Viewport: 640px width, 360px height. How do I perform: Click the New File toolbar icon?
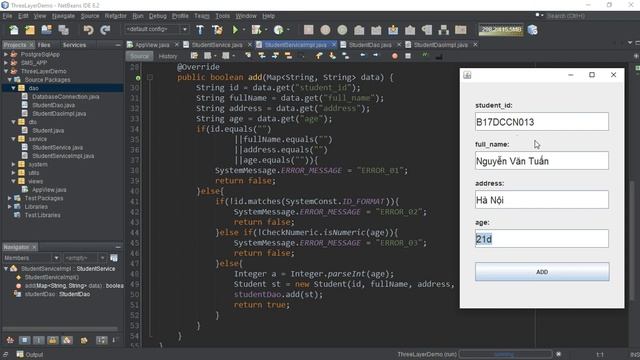coord(13,30)
